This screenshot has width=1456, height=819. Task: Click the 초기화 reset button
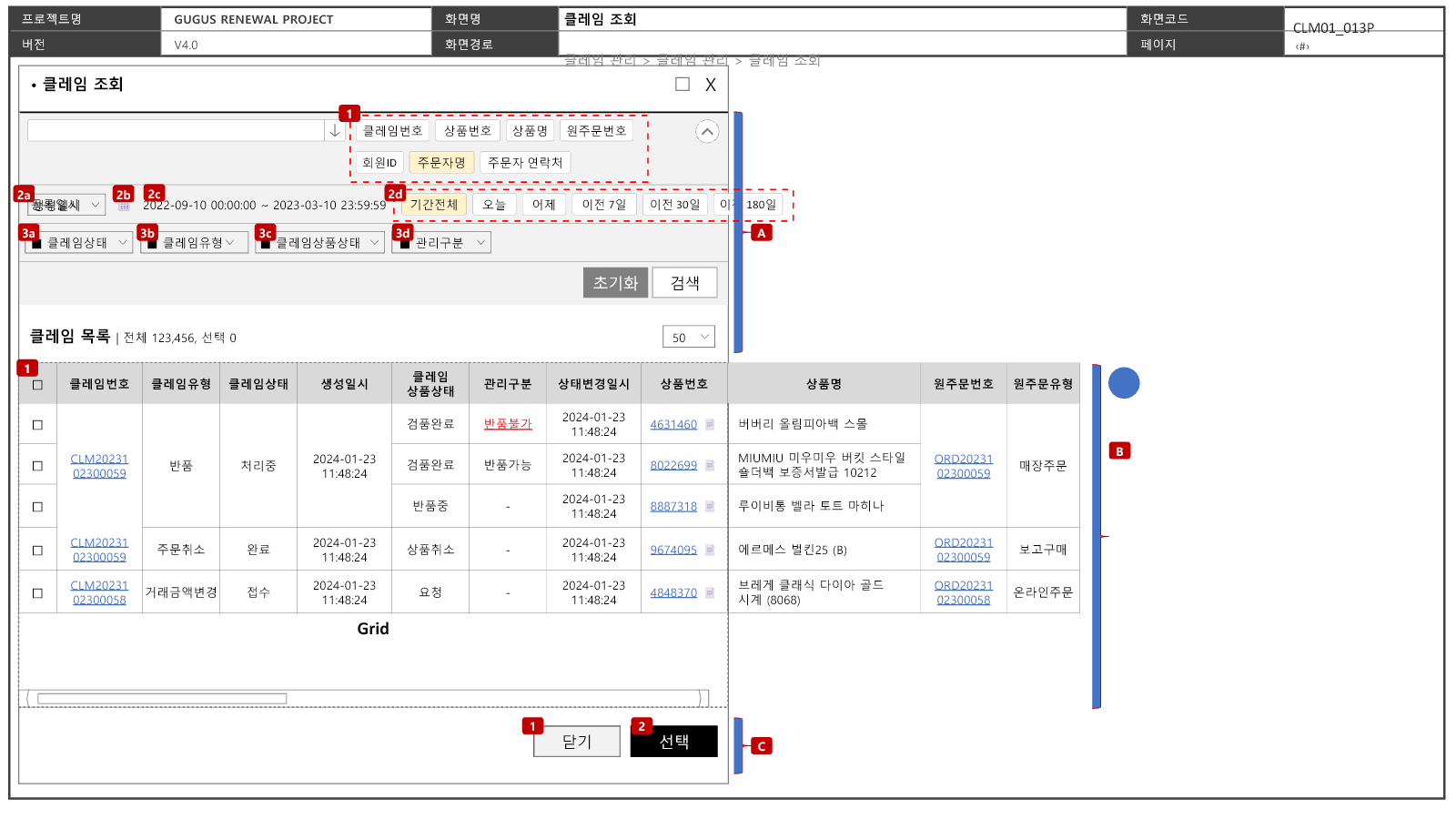point(616,283)
